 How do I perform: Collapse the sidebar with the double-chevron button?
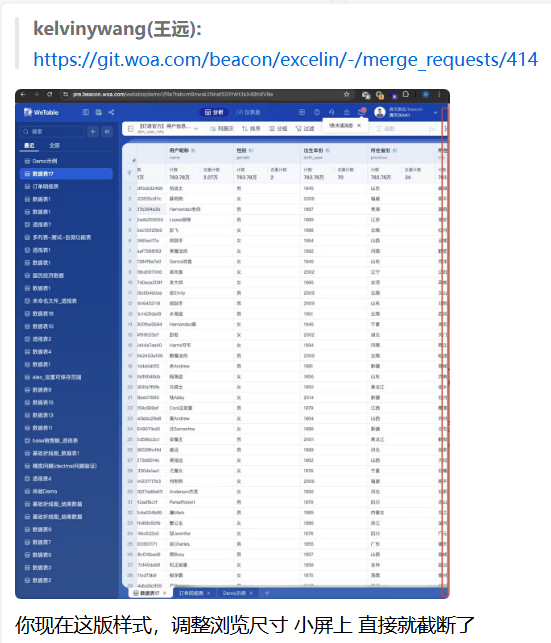(x=107, y=132)
